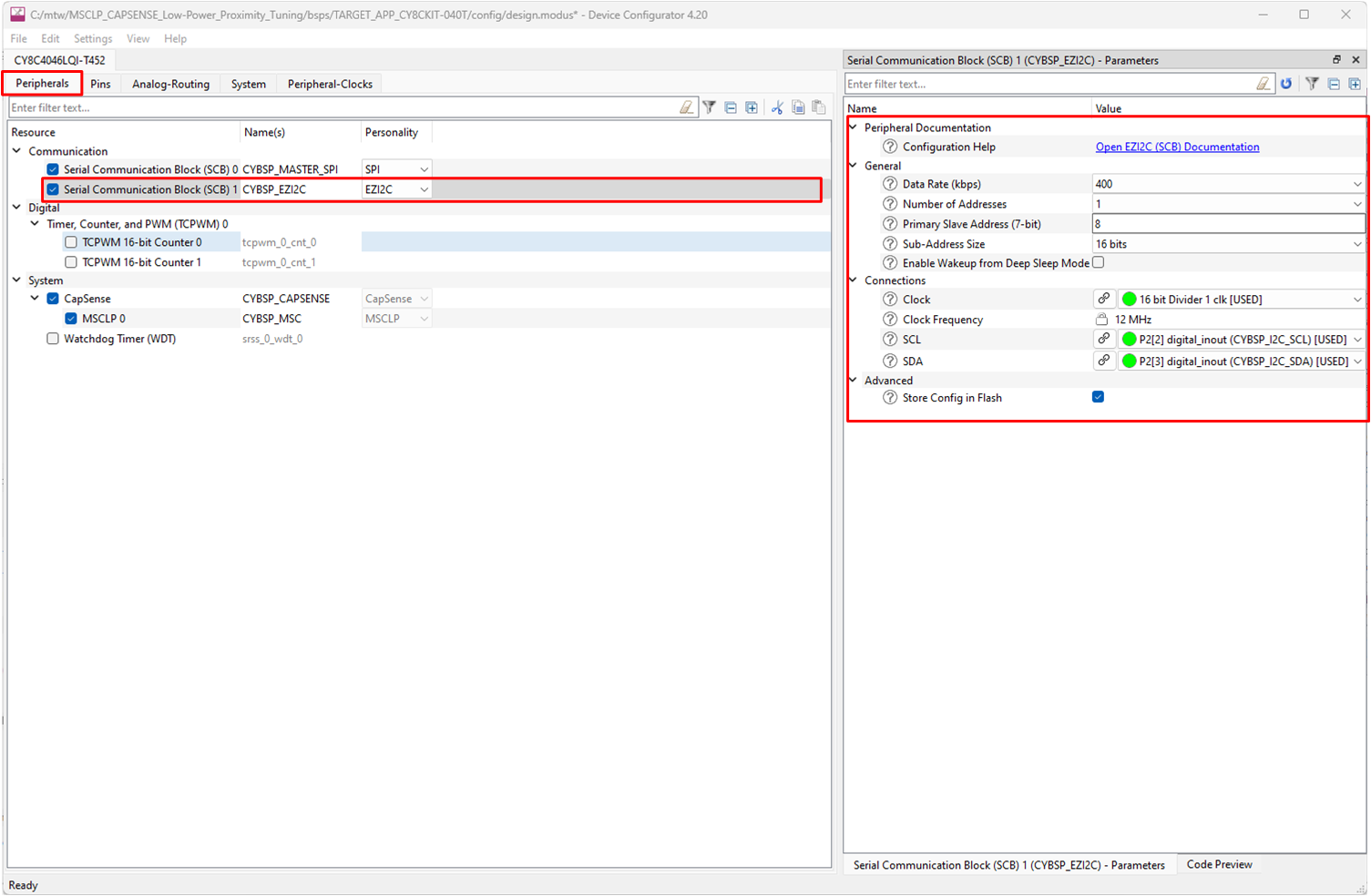Check Enable Wakeup from Deep Sleep Mode
Viewport: 1371px width, 896px height.
1099,262
